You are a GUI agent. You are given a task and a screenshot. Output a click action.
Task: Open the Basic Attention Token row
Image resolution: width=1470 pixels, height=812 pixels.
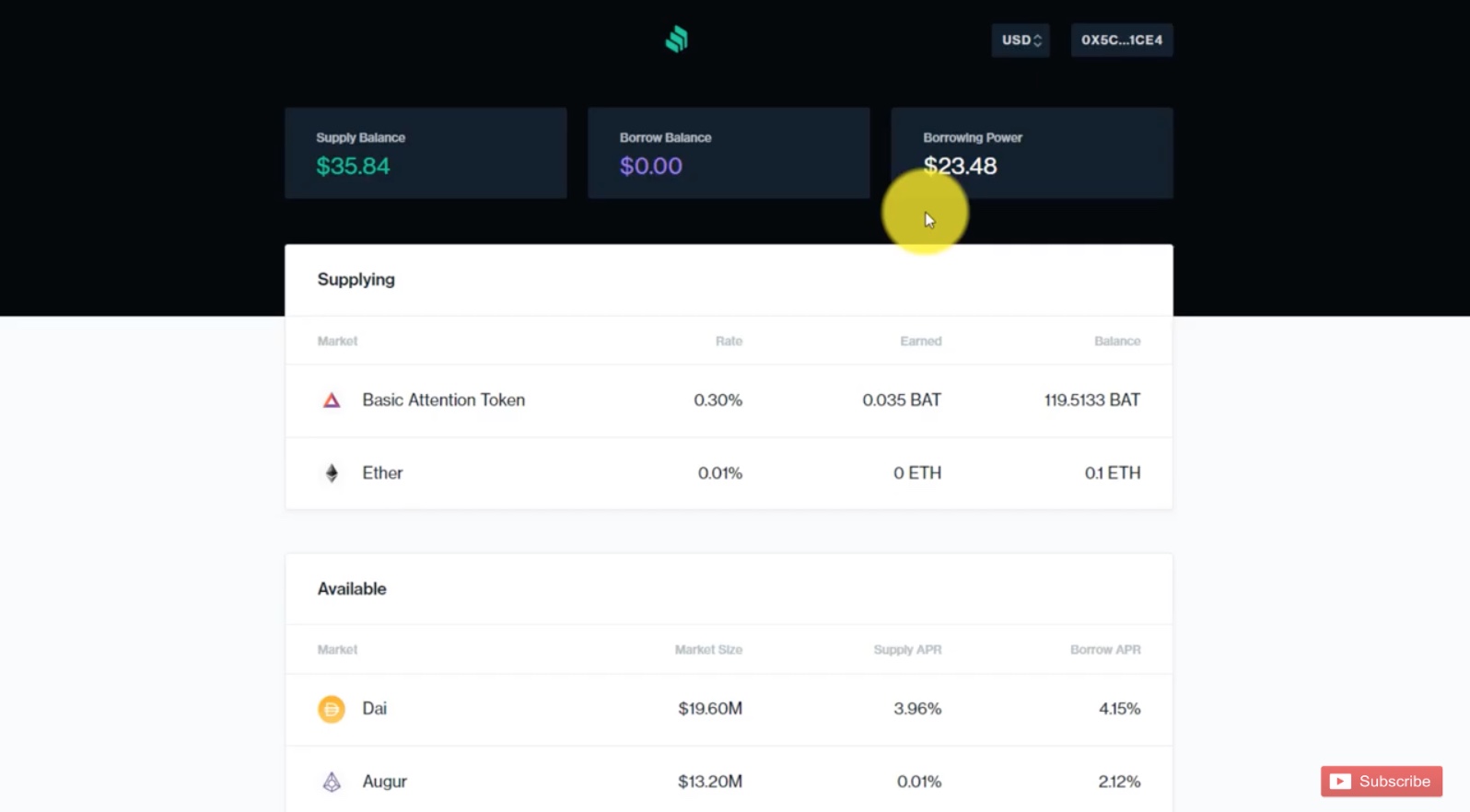click(x=729, y=400)
